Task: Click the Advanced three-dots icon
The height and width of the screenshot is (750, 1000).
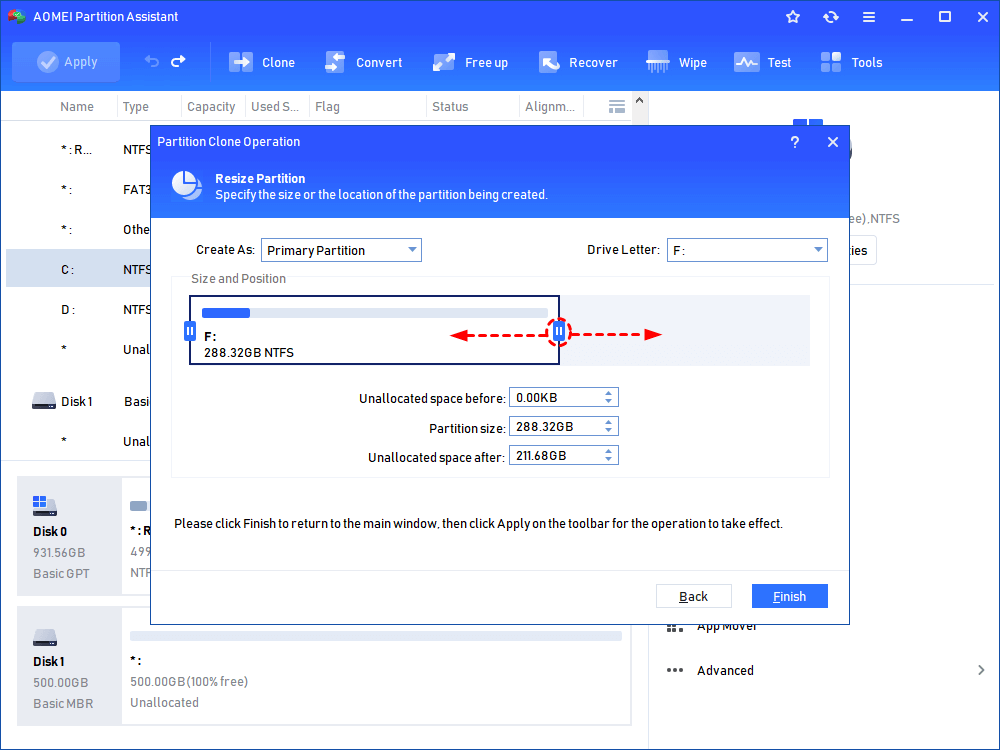Action: click(x=675, y=670)
